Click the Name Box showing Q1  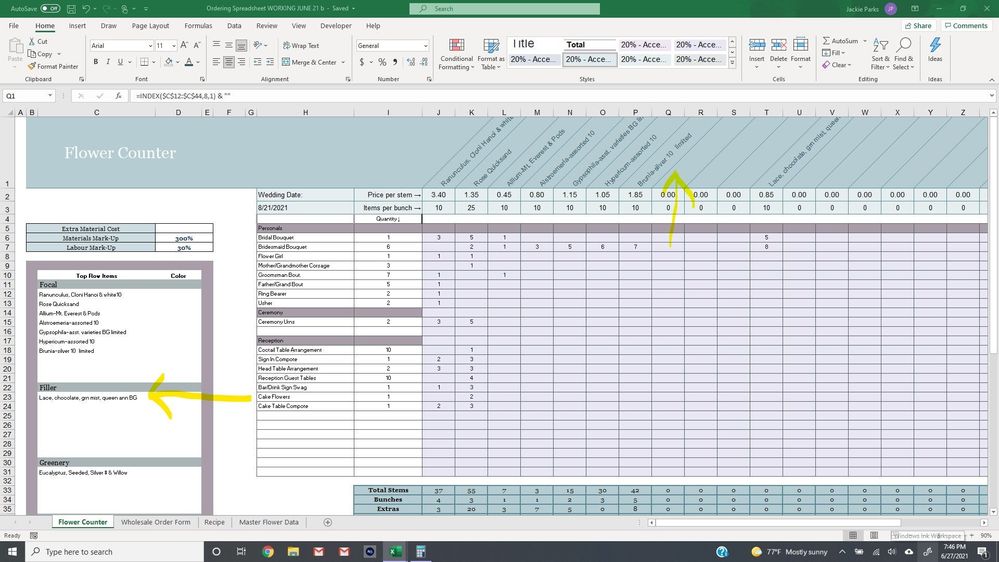[24, 96]
